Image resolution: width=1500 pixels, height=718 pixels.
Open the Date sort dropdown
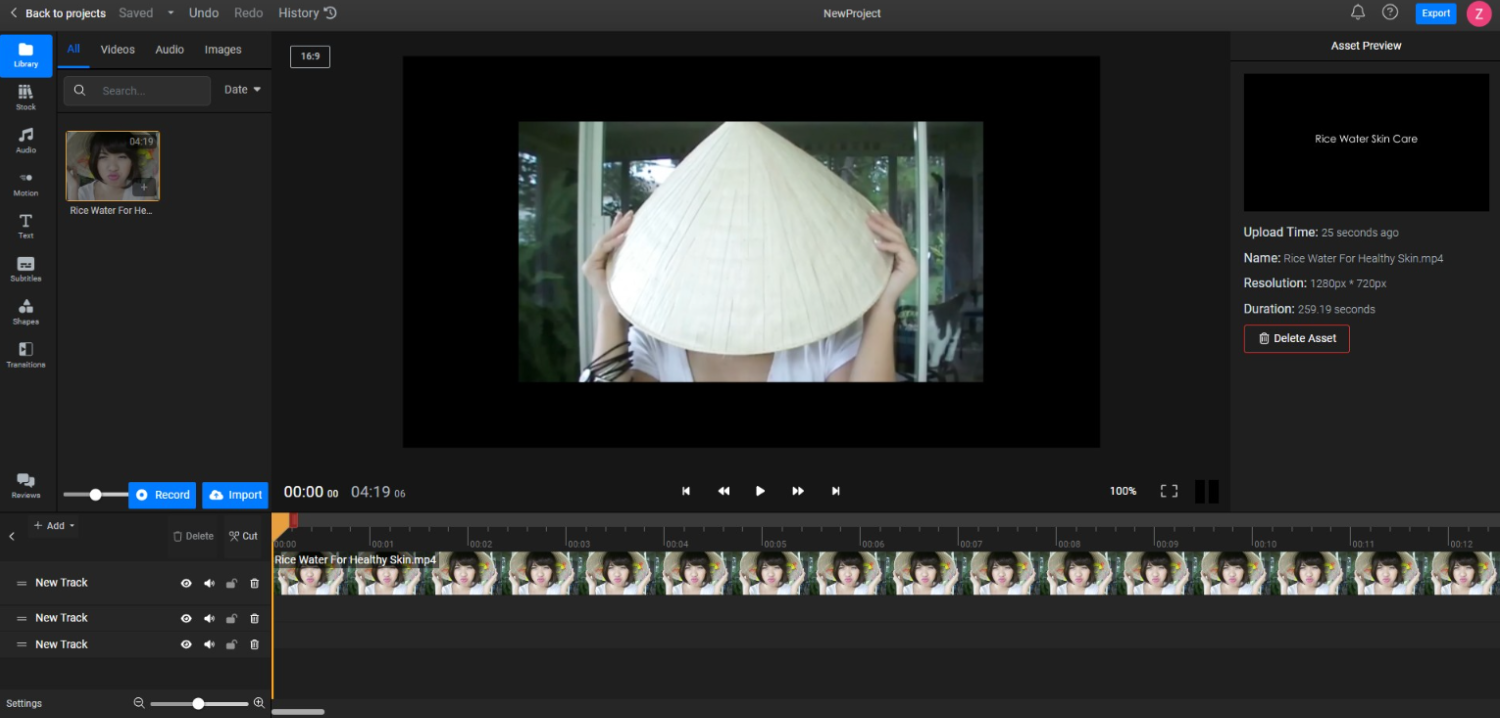click(x=242, y=90)
